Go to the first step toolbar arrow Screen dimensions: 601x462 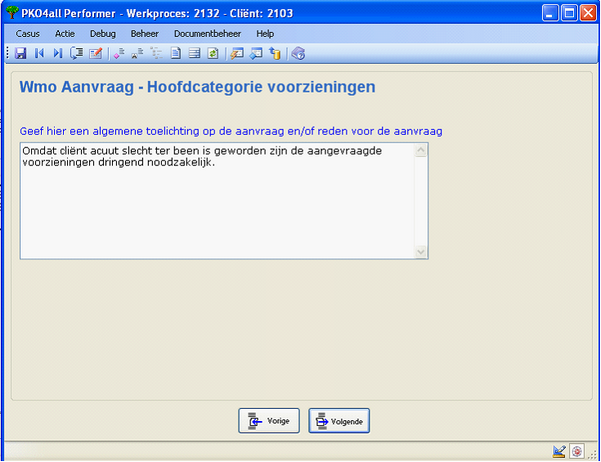coord(39,53)
